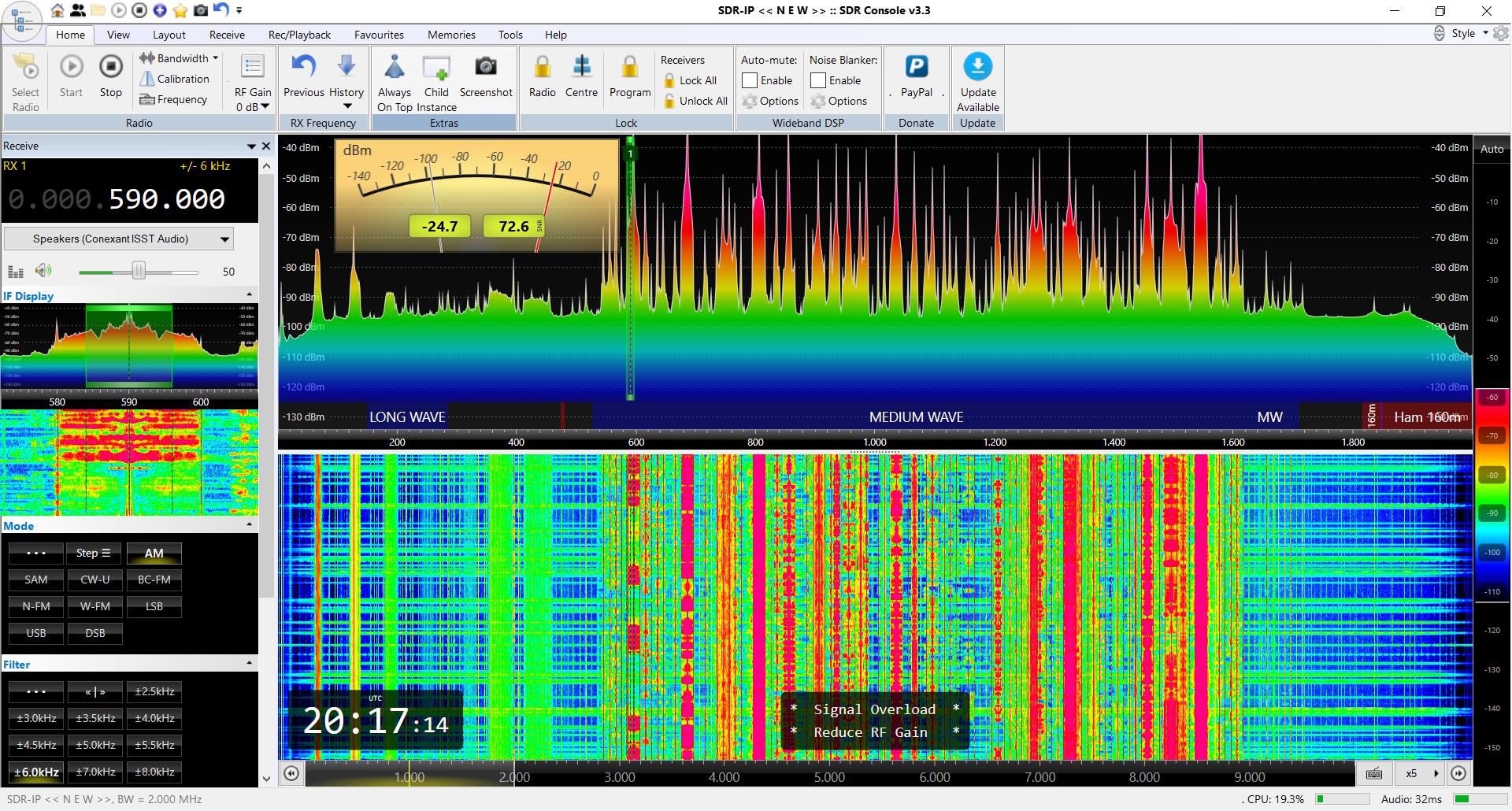Take a capture with the Screenshot icon
This screenshot has height=811, width=1512.
click(486, 68)
